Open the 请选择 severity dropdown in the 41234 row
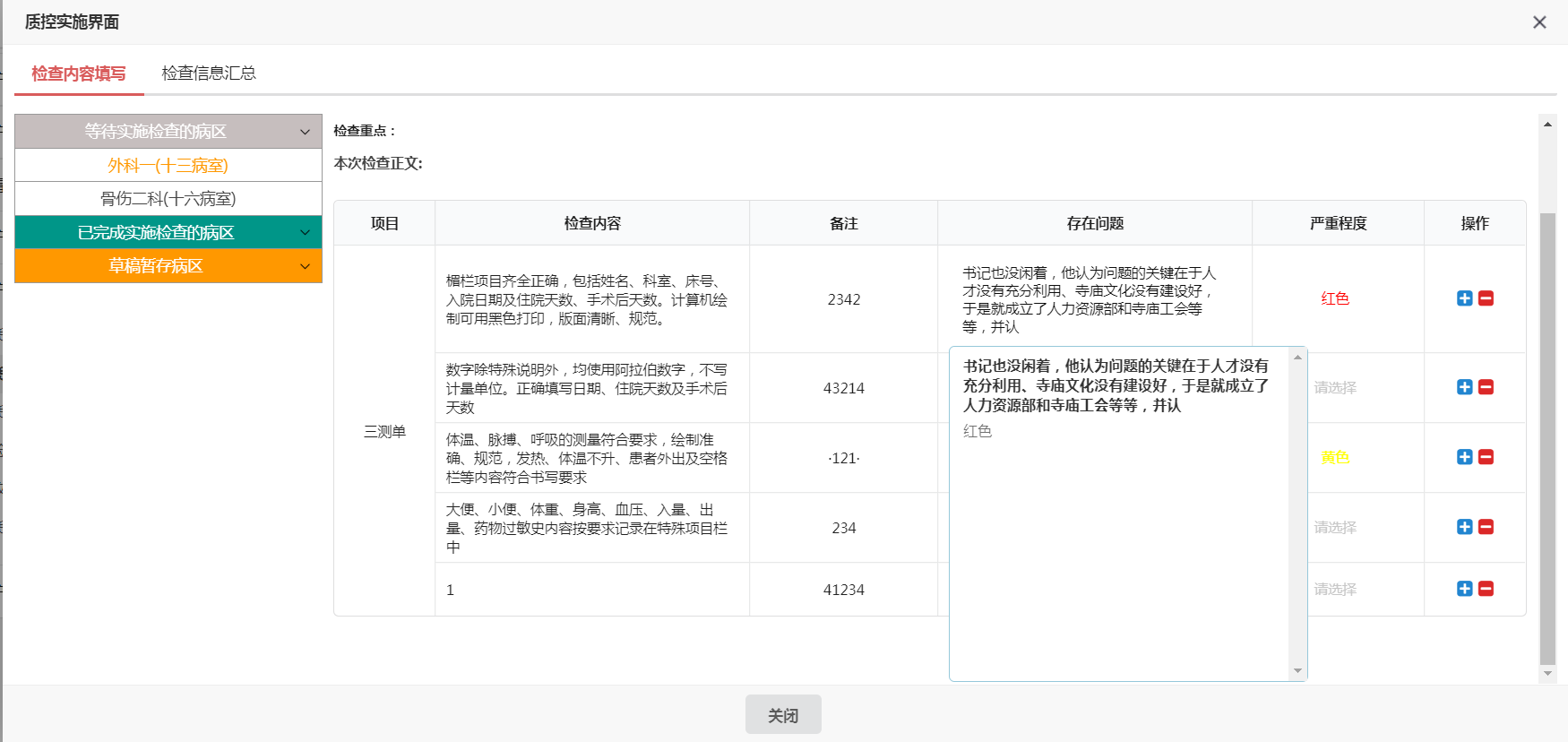This screenshot has height=742, width=1568. coord(1335,589)
